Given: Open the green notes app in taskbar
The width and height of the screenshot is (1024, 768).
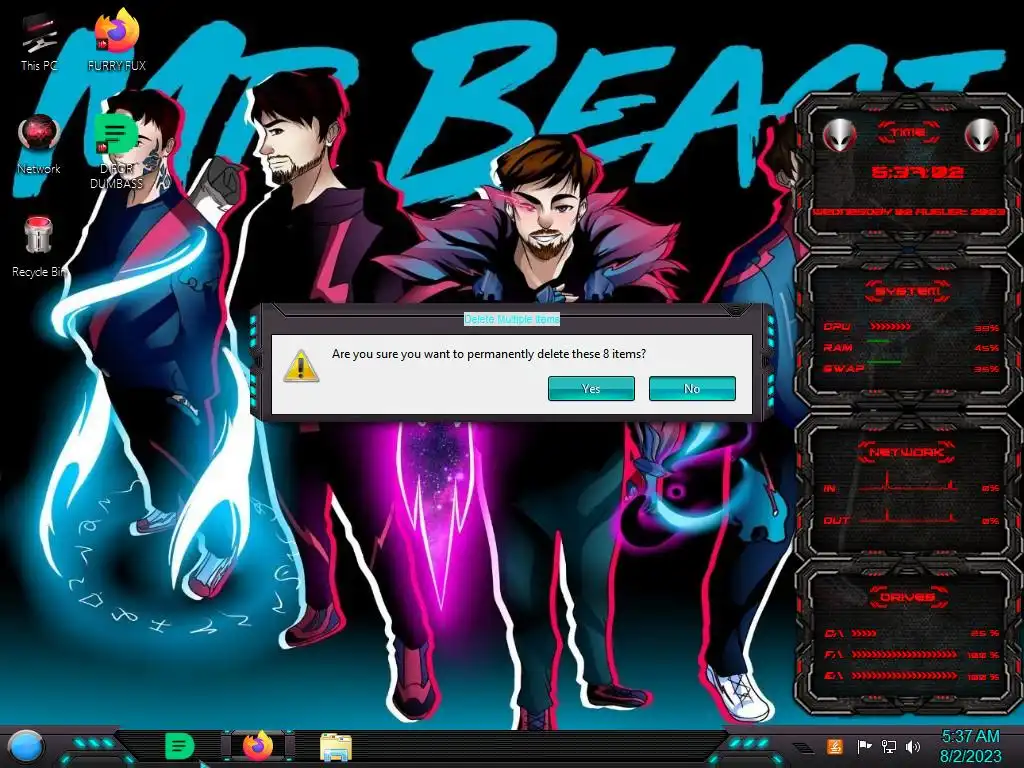Looking at the screenshot, I should (x=180, y=746).
